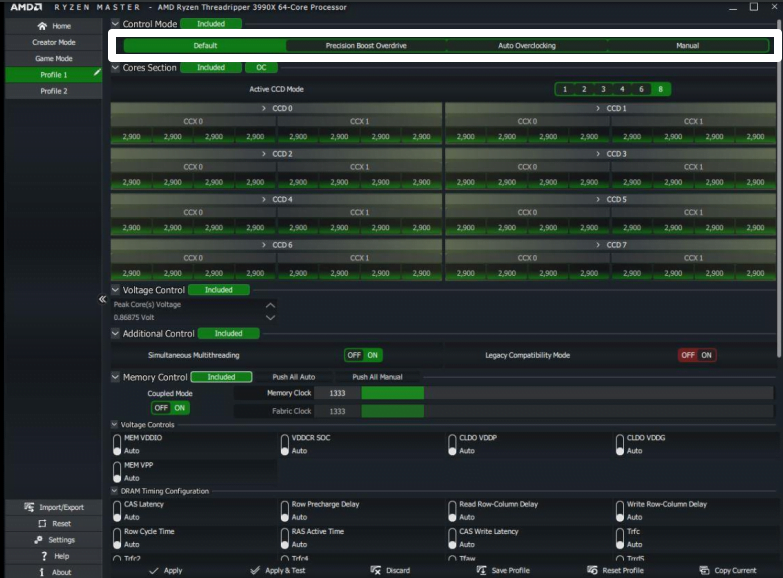Click the Push All Manual button
The width and height of the screenshot is (783, 578).
click(x=377, y=377)
